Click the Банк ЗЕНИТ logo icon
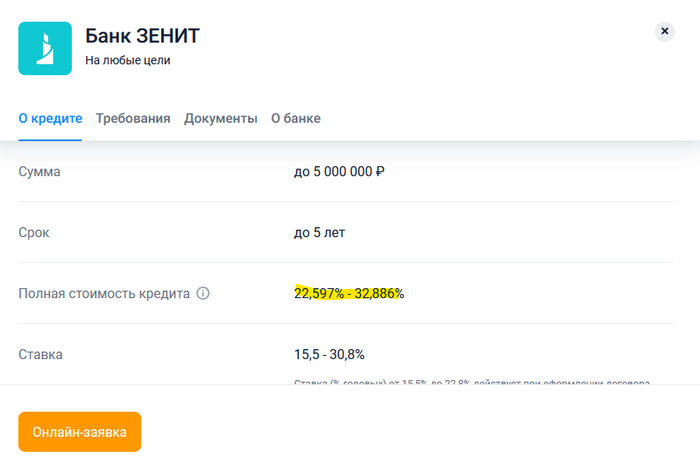Viewport: 700px width, 466px height. pyautogui.click(x=45, y=48)
